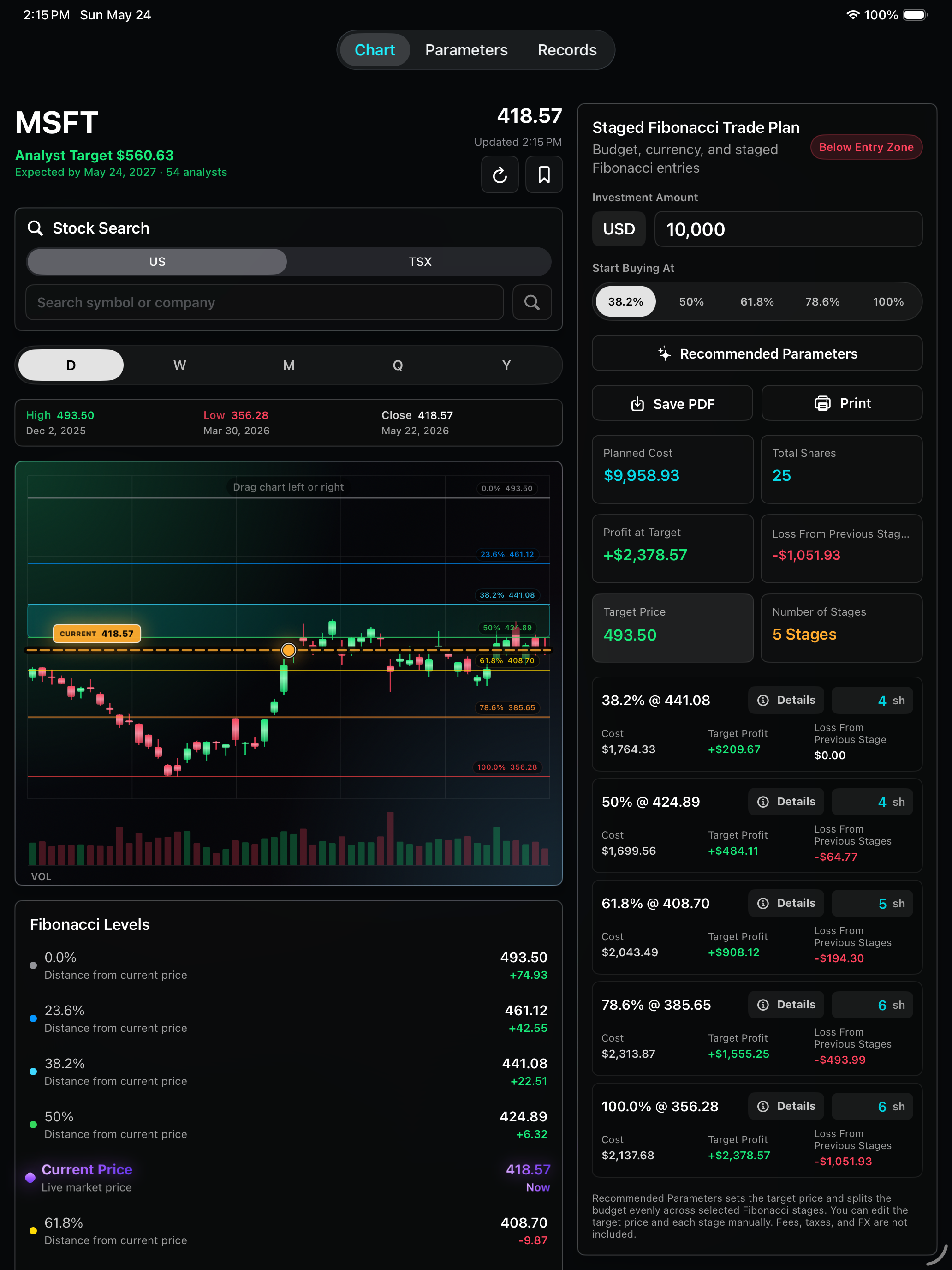This screenshot has width=952, height=1270.
Task: Tap info icon for 38.2% stage Details
Action: pos(762,701)
